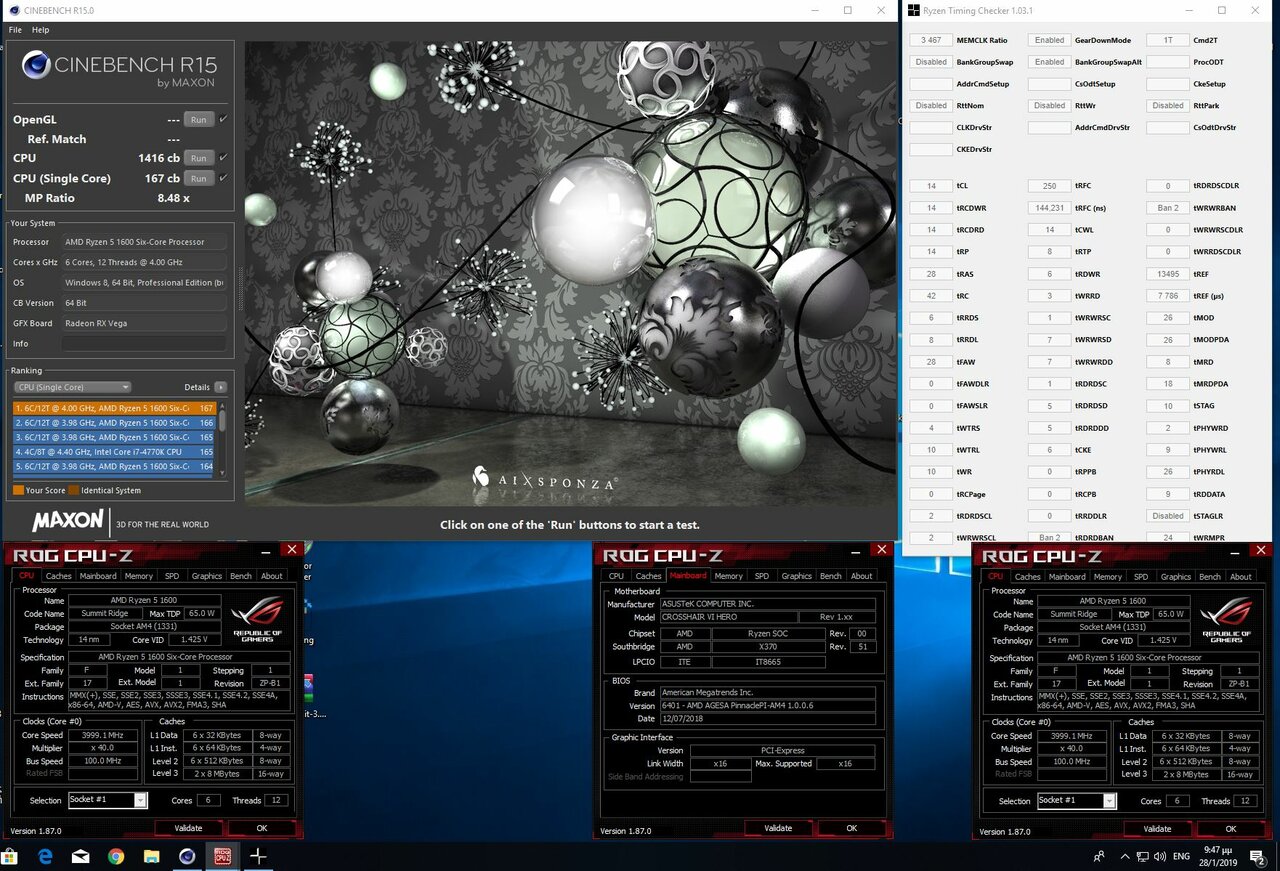Click Validate in left CPU-Z window
The height and width of the screenshot is (871, 1280).
tap(188, 828)
